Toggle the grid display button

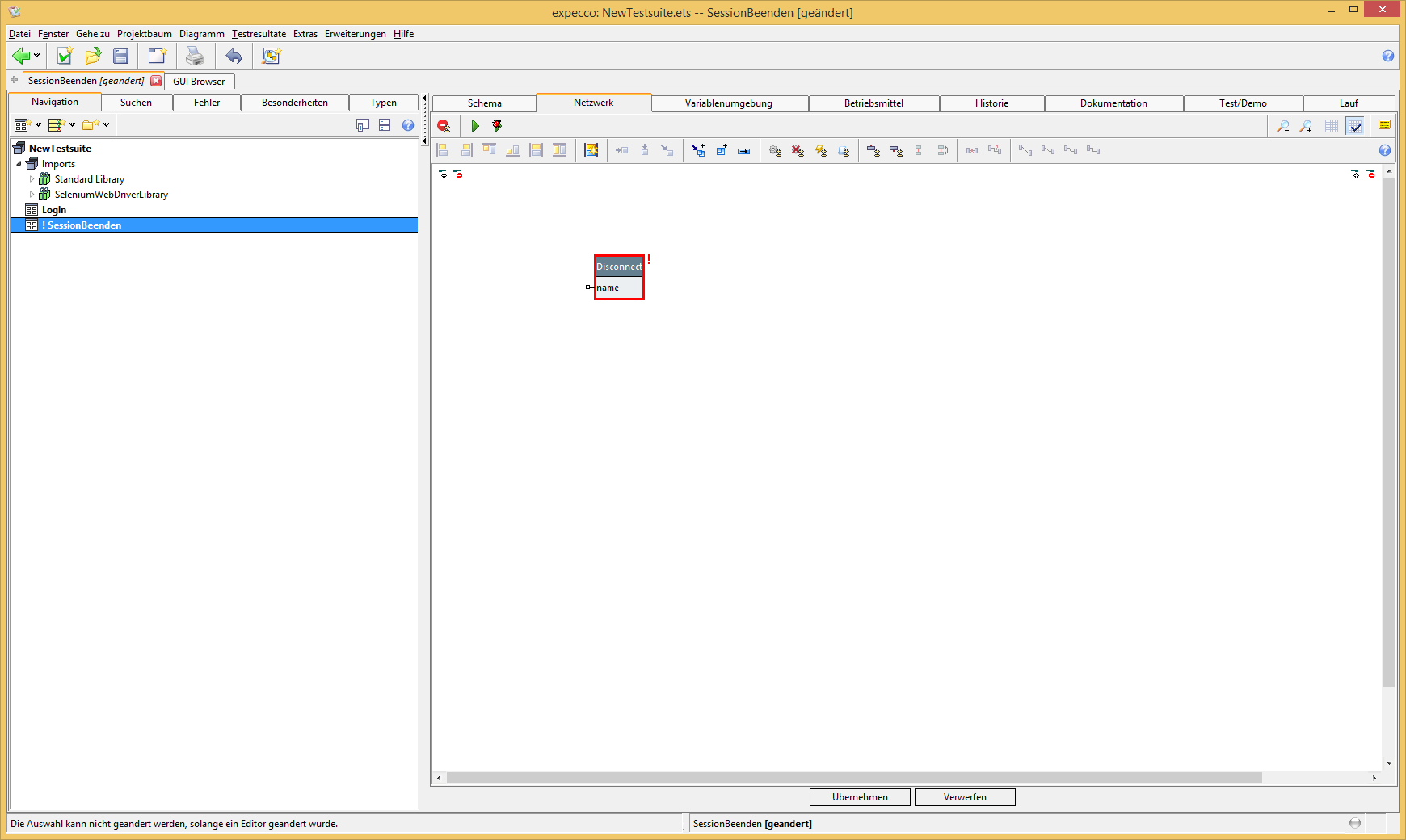[x=1332, y=126]
